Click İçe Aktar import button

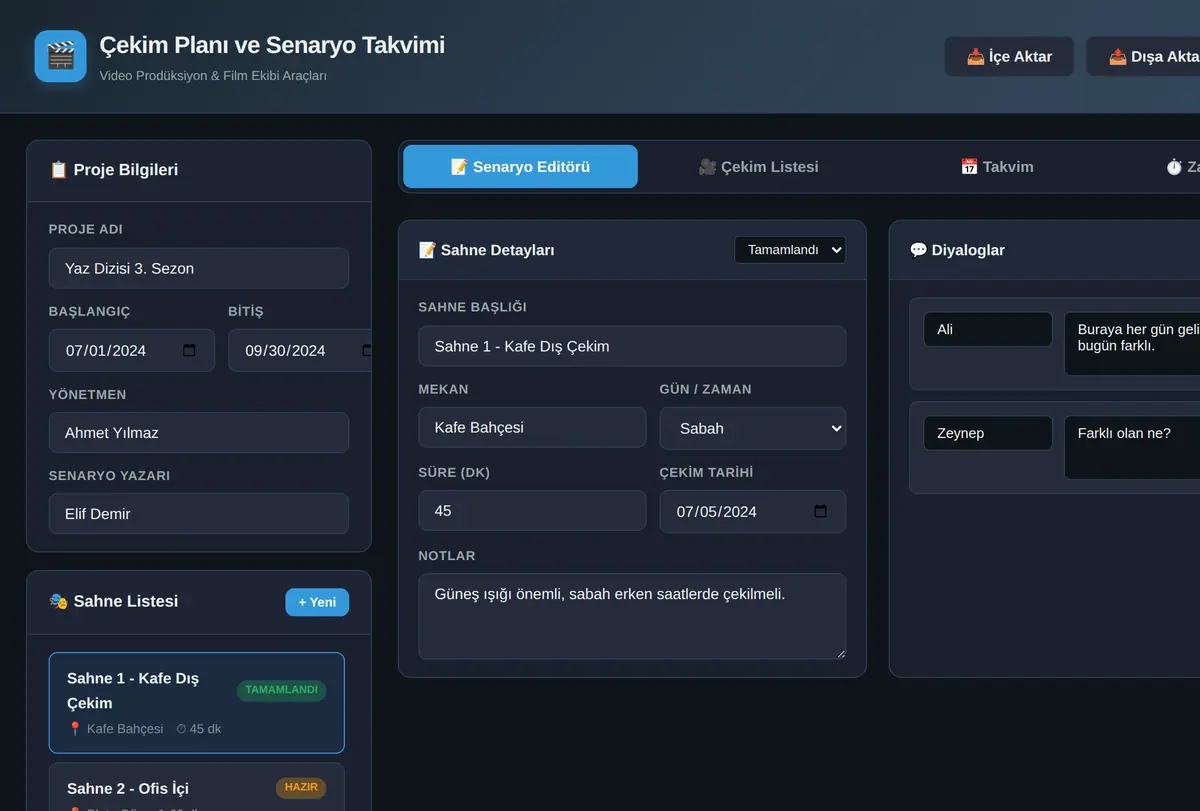[x=1009, y=57]
